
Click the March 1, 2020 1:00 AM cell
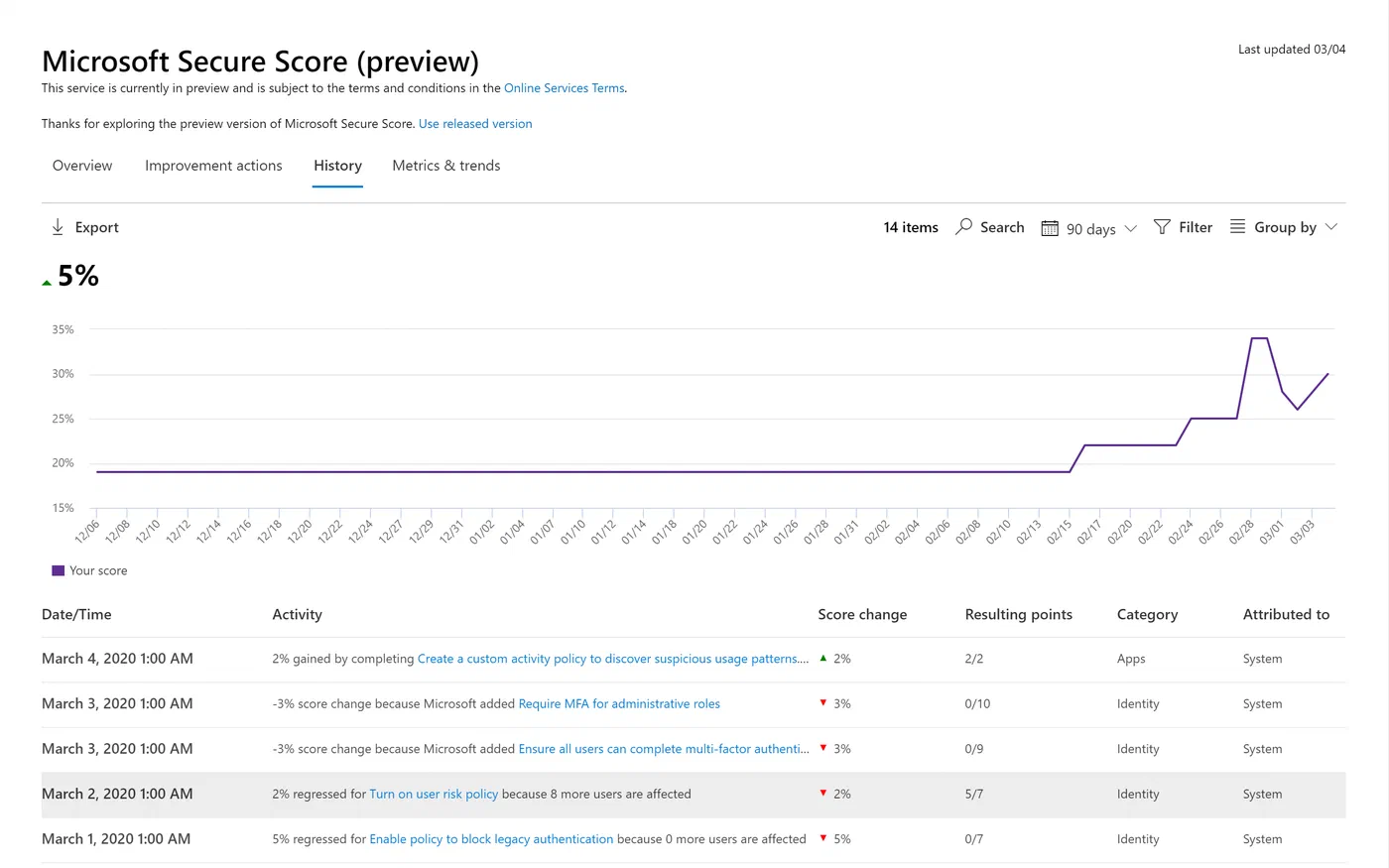point(116,839)
